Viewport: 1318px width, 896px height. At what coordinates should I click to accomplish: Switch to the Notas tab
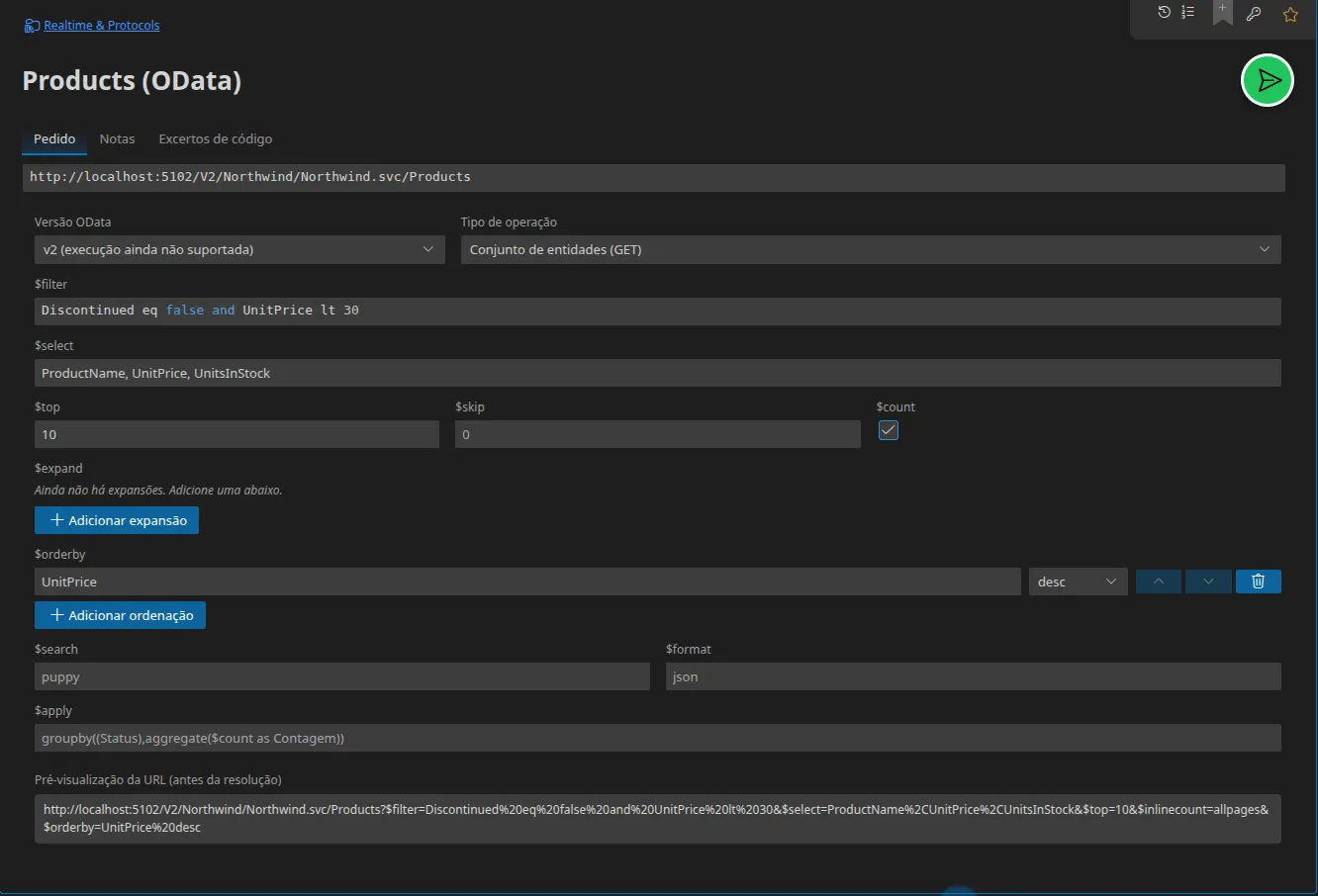pos(117,139)
